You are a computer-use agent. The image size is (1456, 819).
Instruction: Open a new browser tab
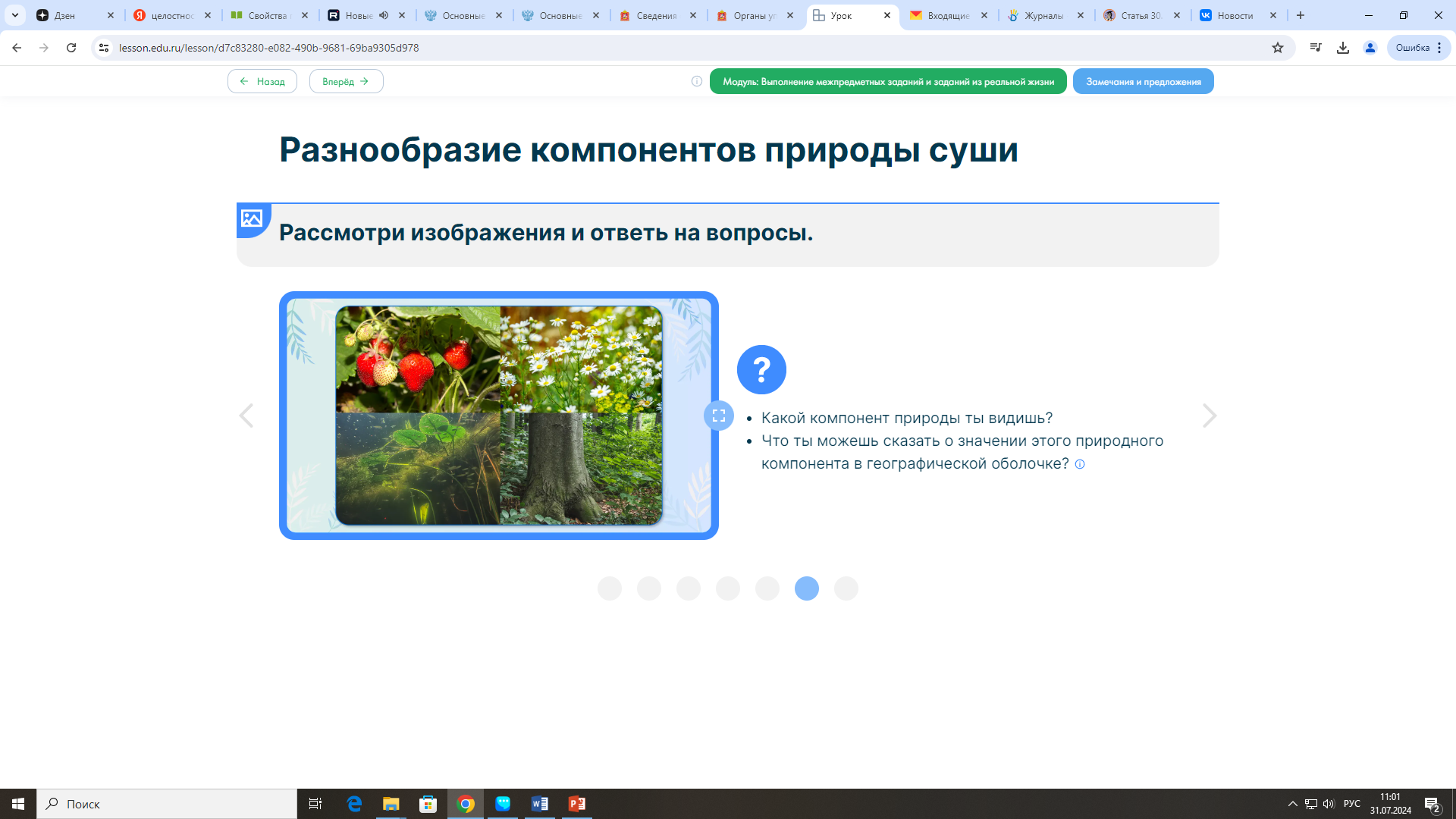1301,15
